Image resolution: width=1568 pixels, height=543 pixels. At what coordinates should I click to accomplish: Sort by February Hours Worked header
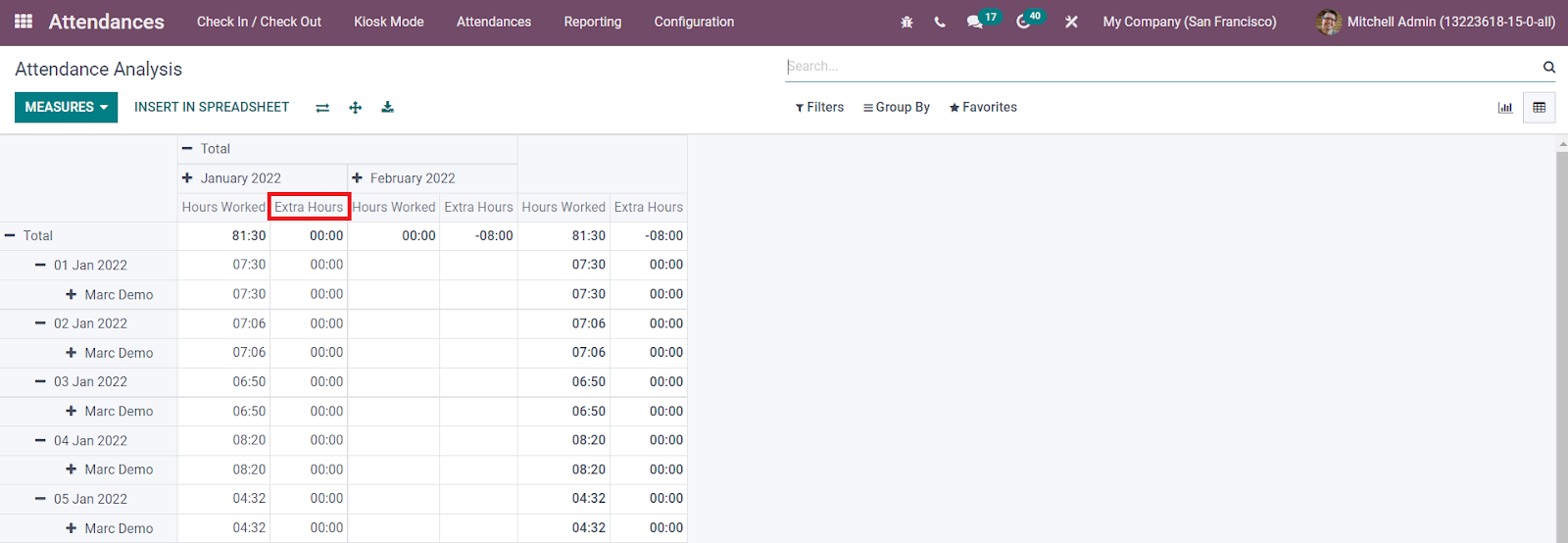[394, 207]
